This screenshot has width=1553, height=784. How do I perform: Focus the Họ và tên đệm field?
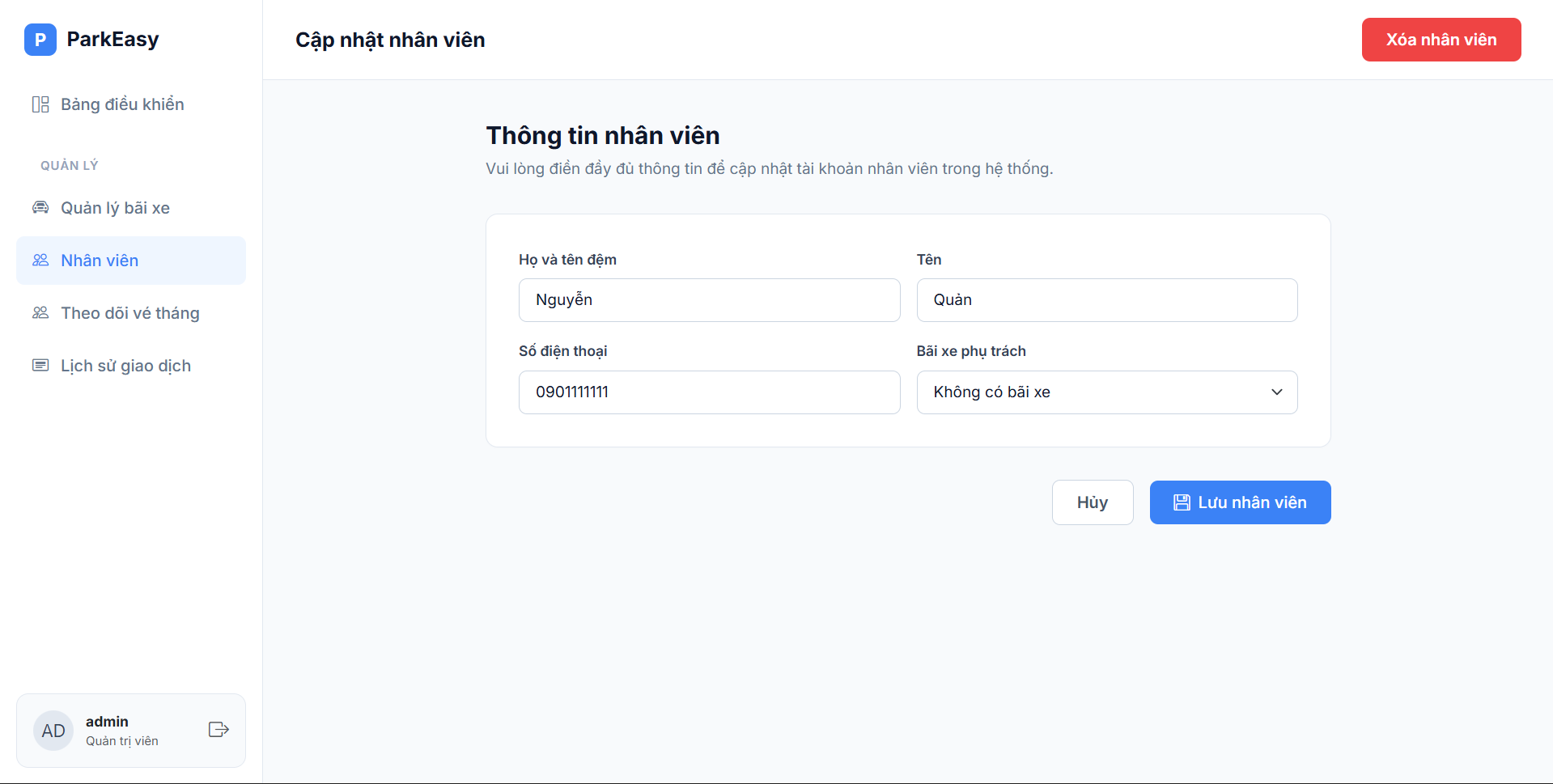pos(709,300)
